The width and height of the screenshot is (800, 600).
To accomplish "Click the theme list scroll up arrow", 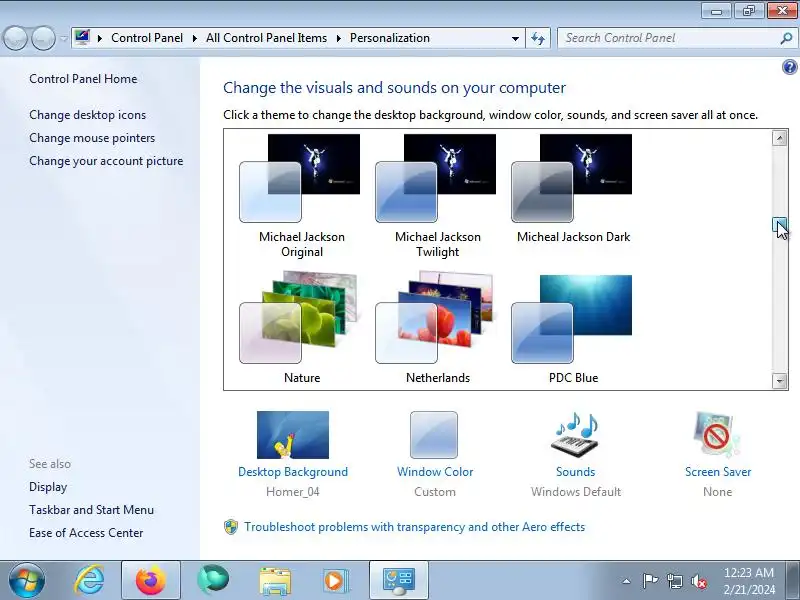I will 780,138.
